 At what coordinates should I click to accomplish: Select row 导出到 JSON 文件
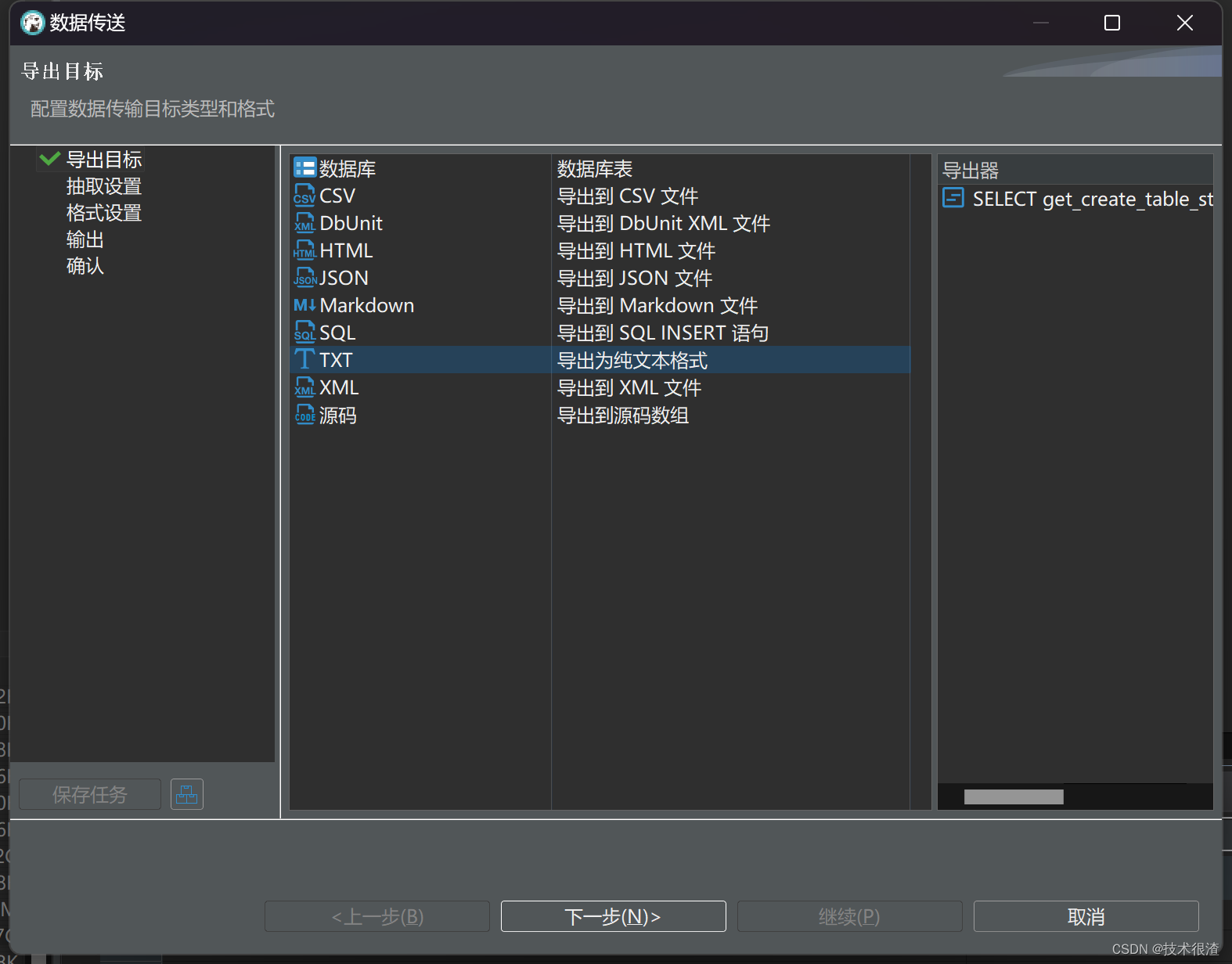pos(635,278)
